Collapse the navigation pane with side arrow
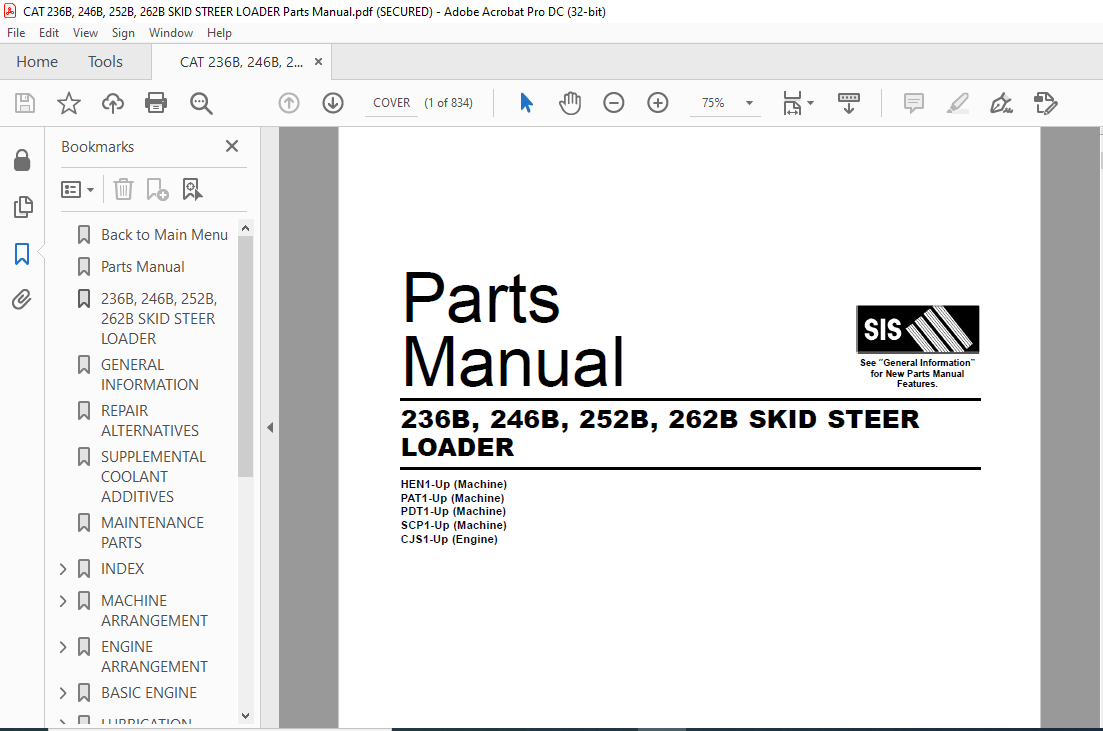The width and height of the screenshot is (1103, 731). tap(270, 428)
